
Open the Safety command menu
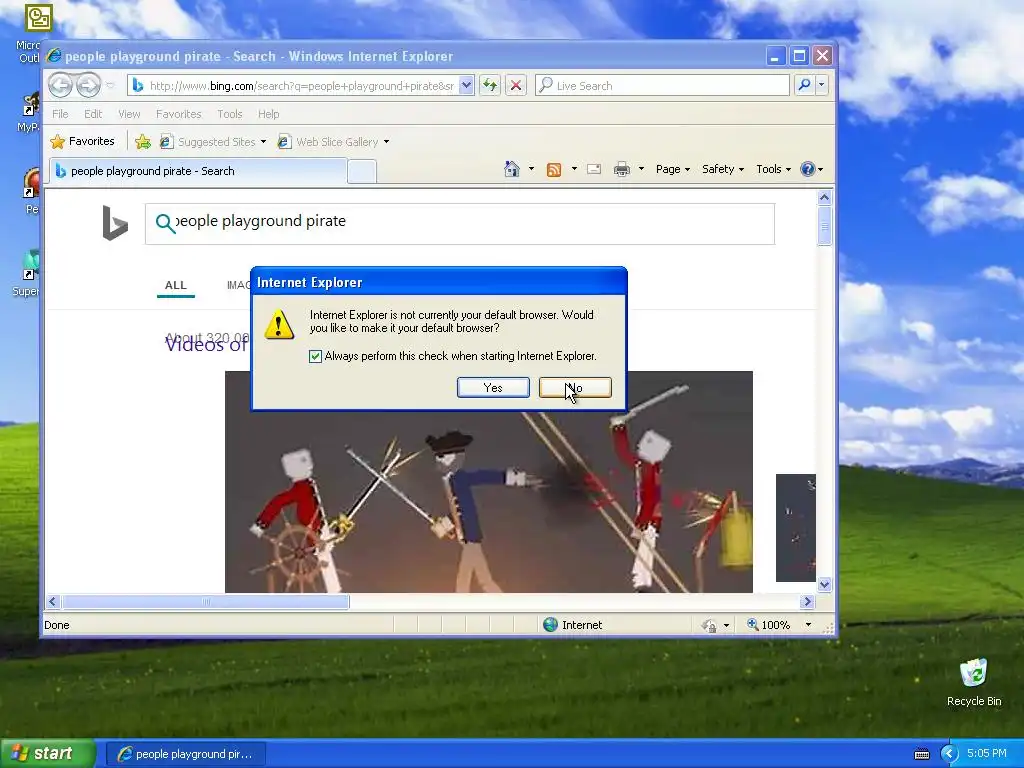tap(722, 169)
